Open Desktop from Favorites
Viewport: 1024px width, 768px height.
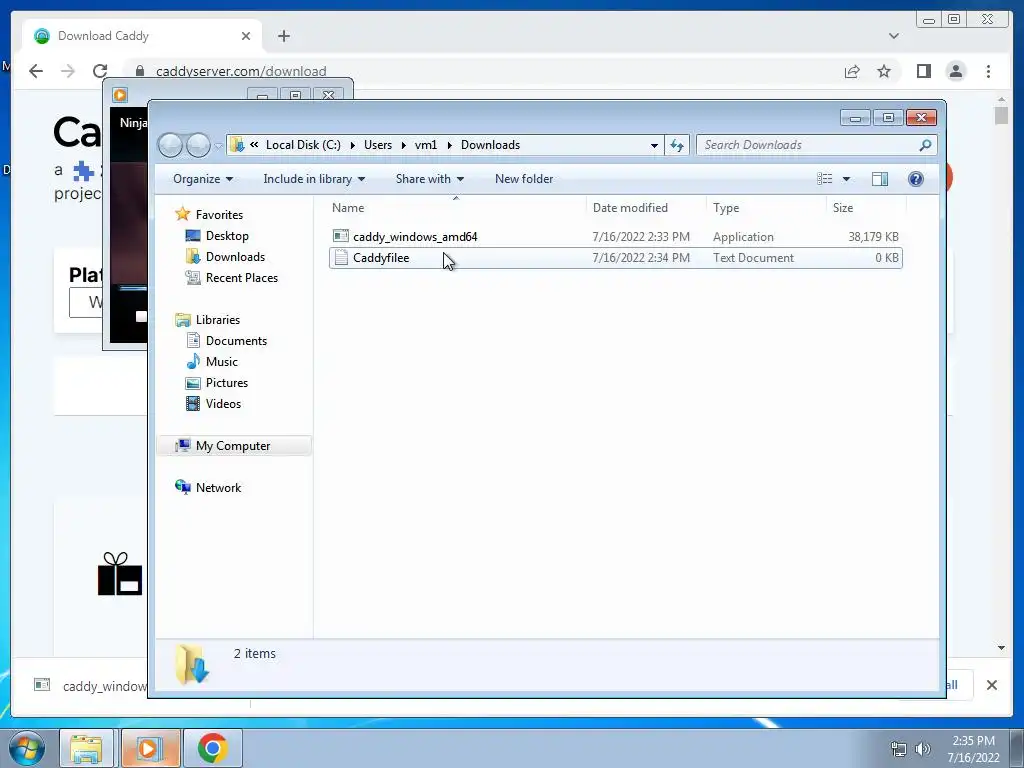pos(227,236)
